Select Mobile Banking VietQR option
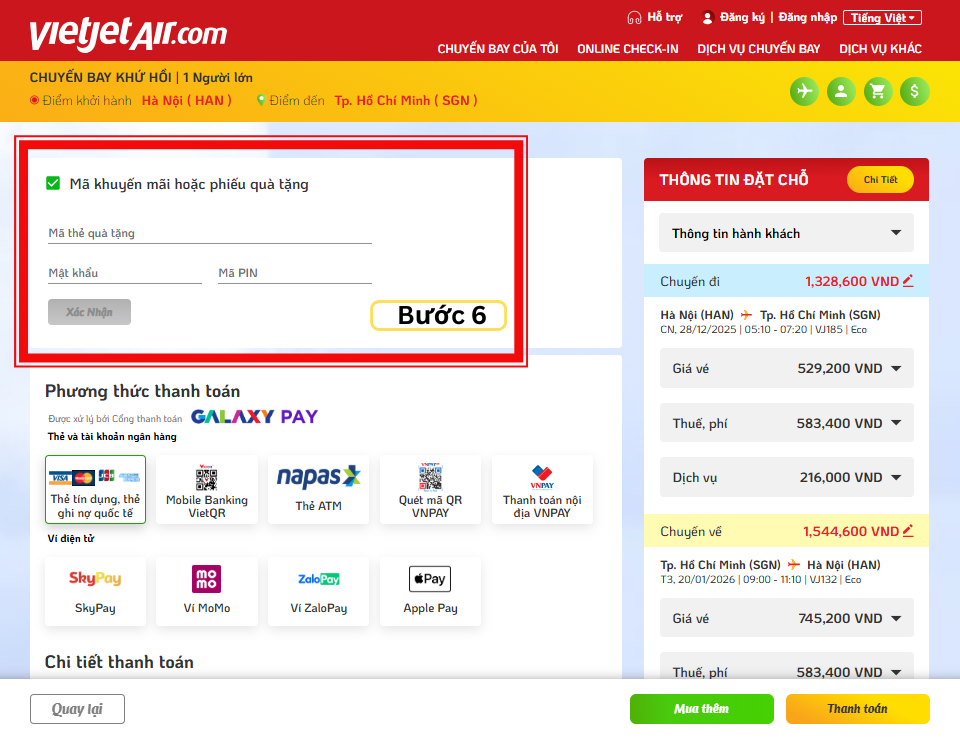The image size is (960, 738). point(206,489)
